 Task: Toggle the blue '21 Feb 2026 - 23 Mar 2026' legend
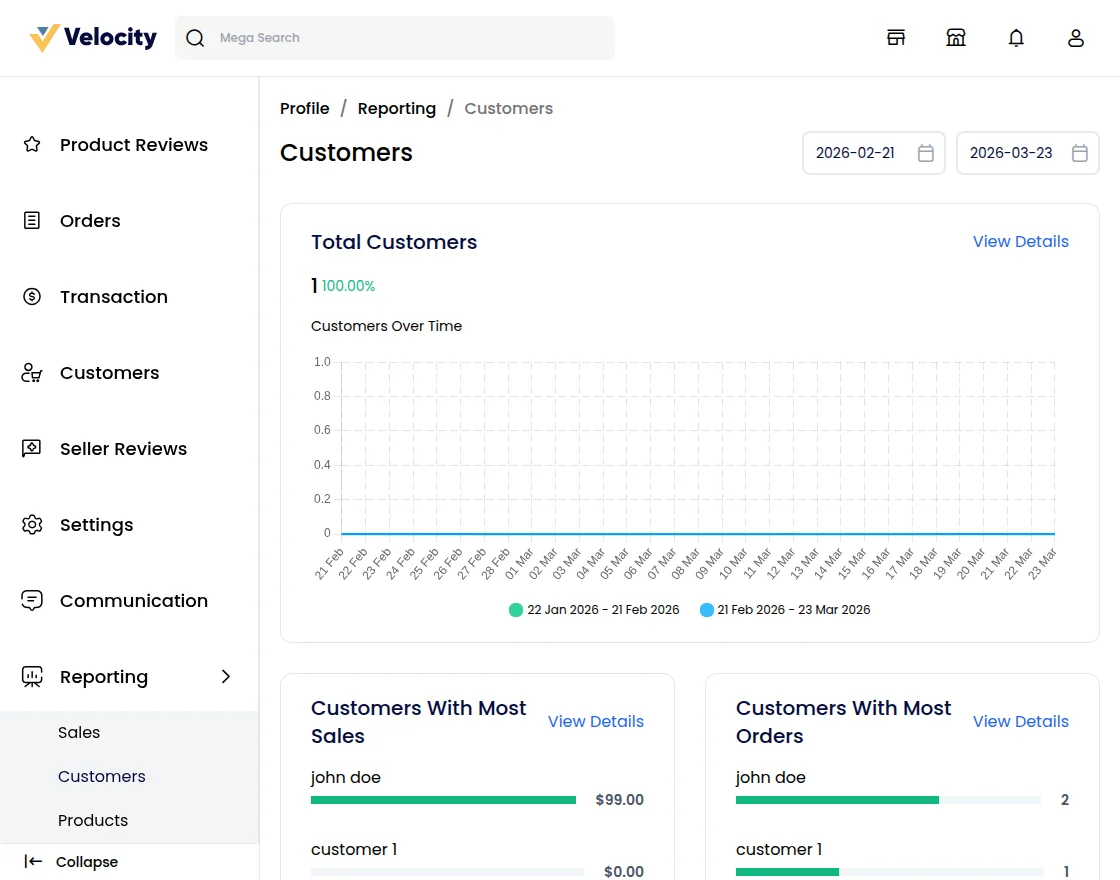pos(785,609)
